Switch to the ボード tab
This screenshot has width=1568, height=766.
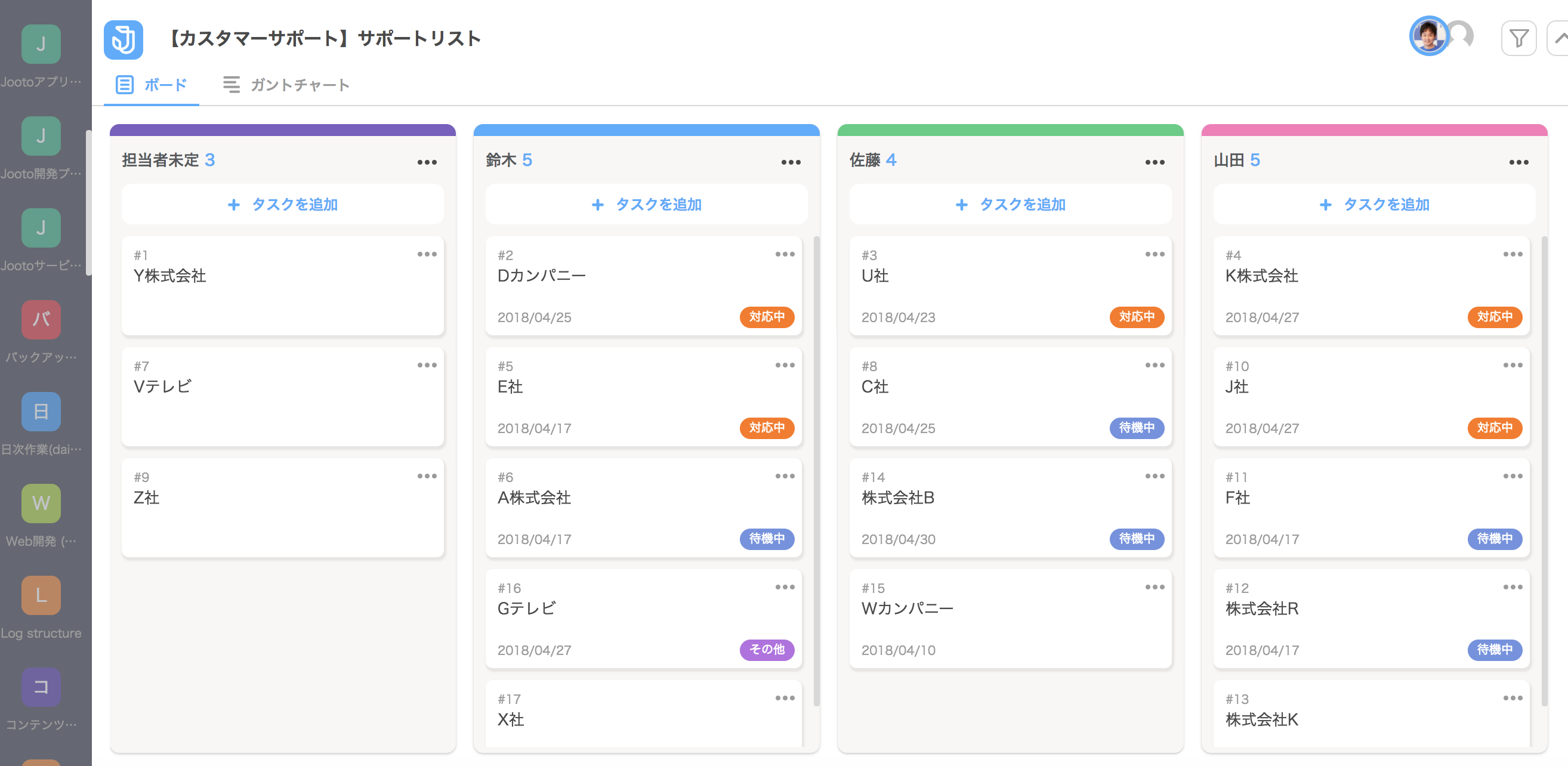click(x=152, y=85)
